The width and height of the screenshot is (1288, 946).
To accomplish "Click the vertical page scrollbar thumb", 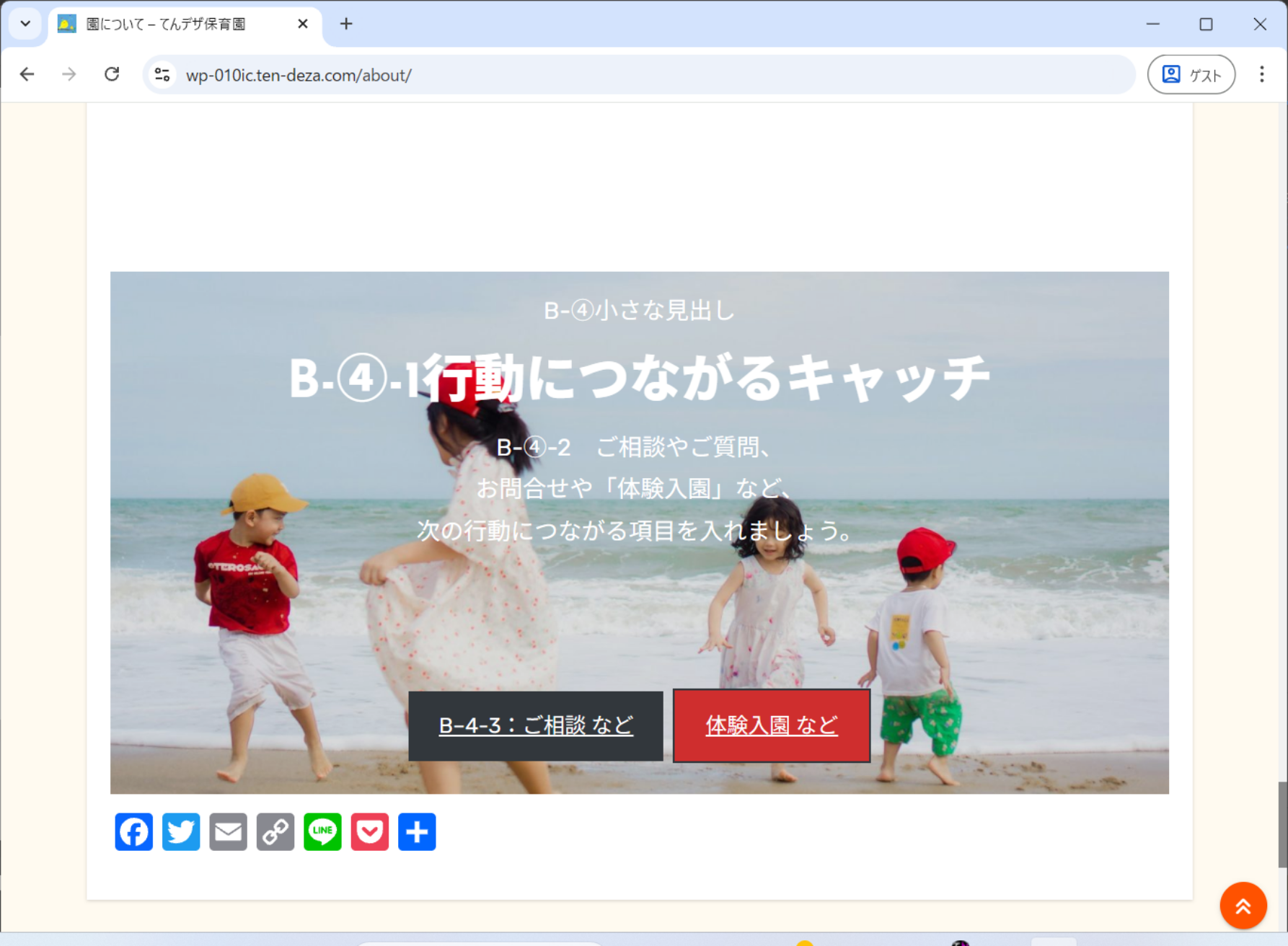I will [x=1282, y=824].
